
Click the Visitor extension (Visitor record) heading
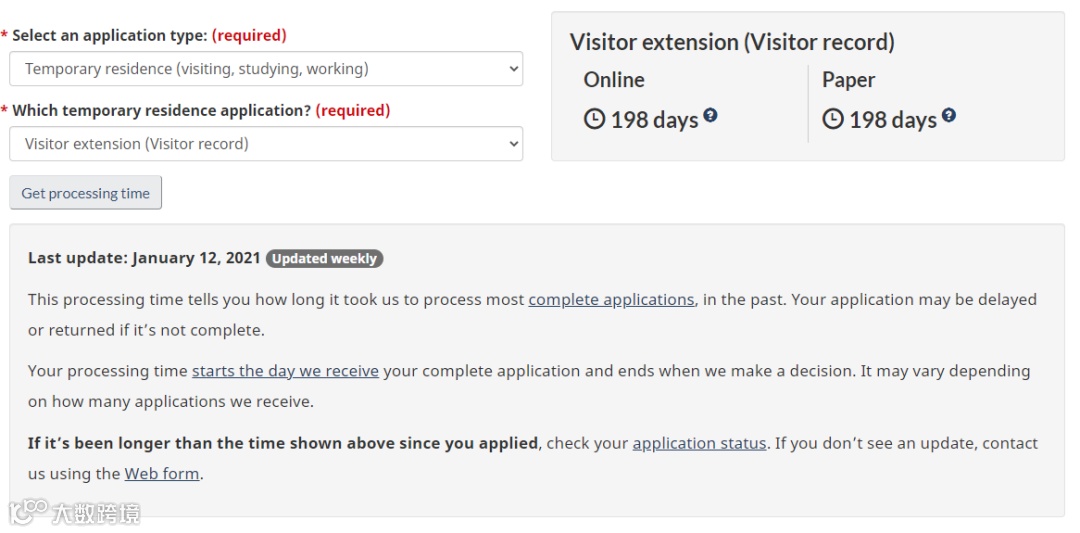(x=732, y=43)
